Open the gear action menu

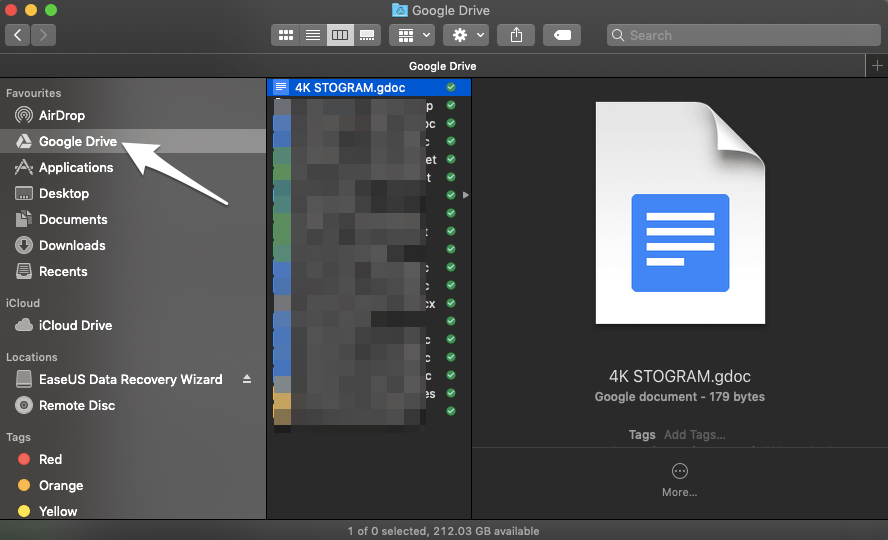[x=466, y=35]
